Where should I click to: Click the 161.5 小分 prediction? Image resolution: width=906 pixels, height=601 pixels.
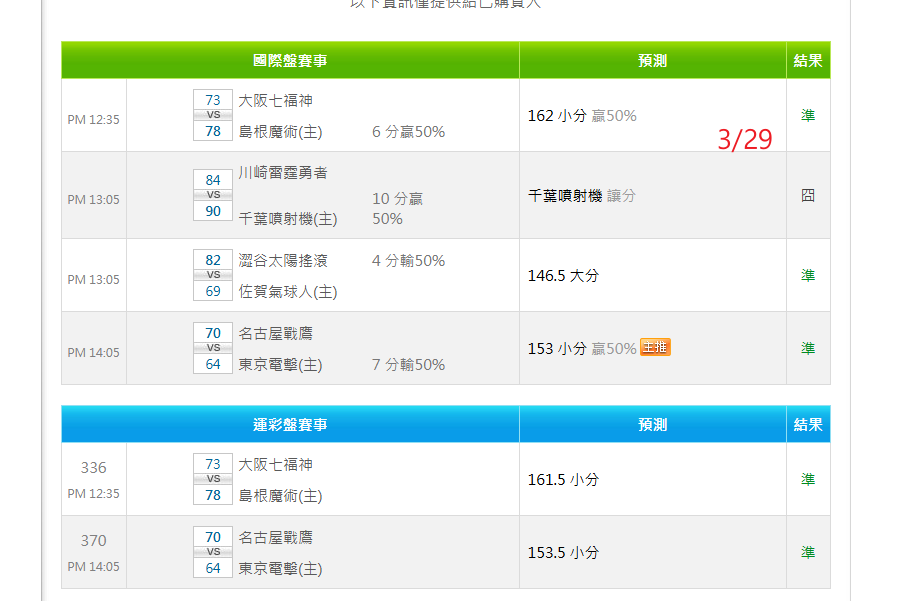pyautogui.click(x=563, y=480)
